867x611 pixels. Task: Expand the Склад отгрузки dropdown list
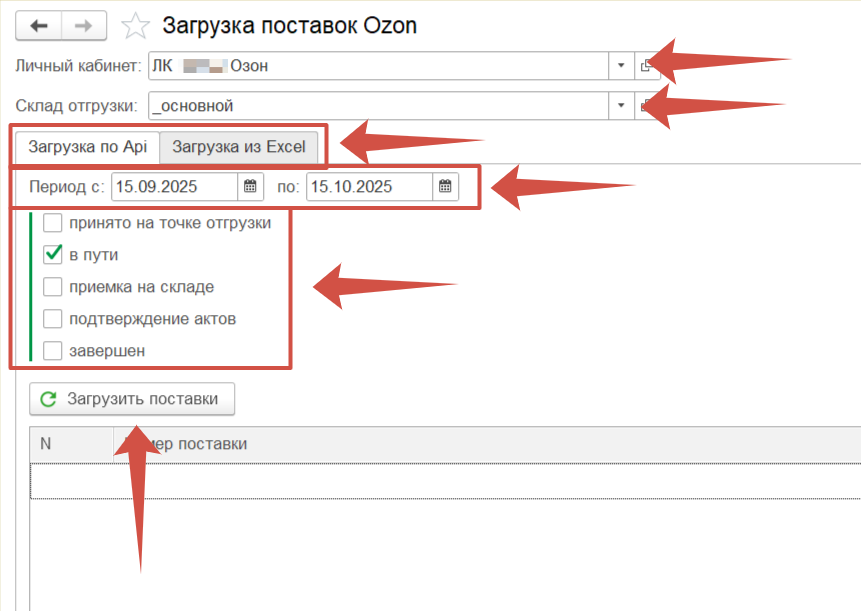tap(621, 106)
